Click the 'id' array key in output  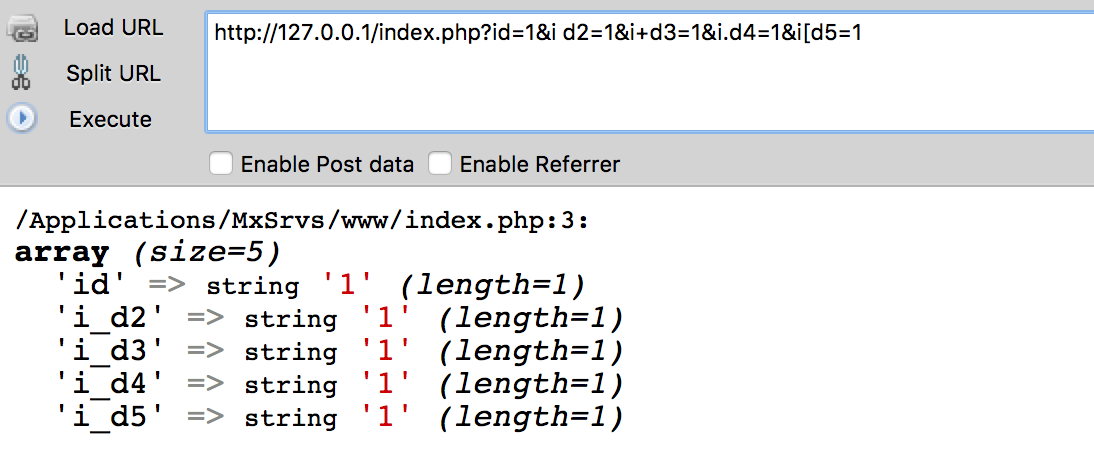(x=92, y=286)
